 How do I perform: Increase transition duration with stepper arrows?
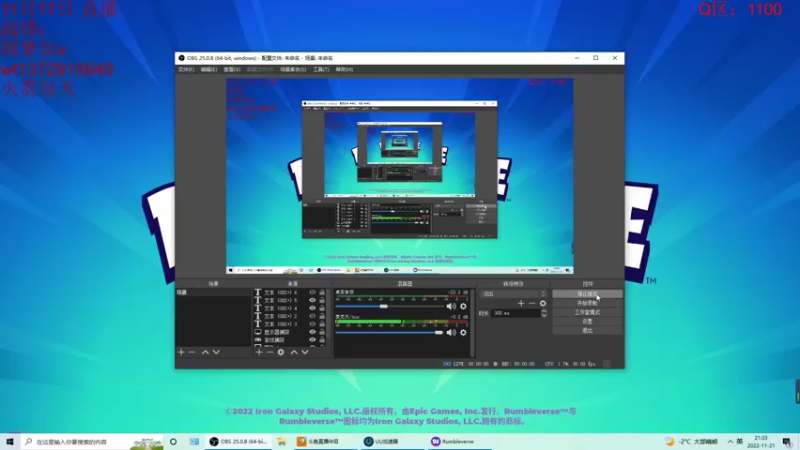point(544,311)
